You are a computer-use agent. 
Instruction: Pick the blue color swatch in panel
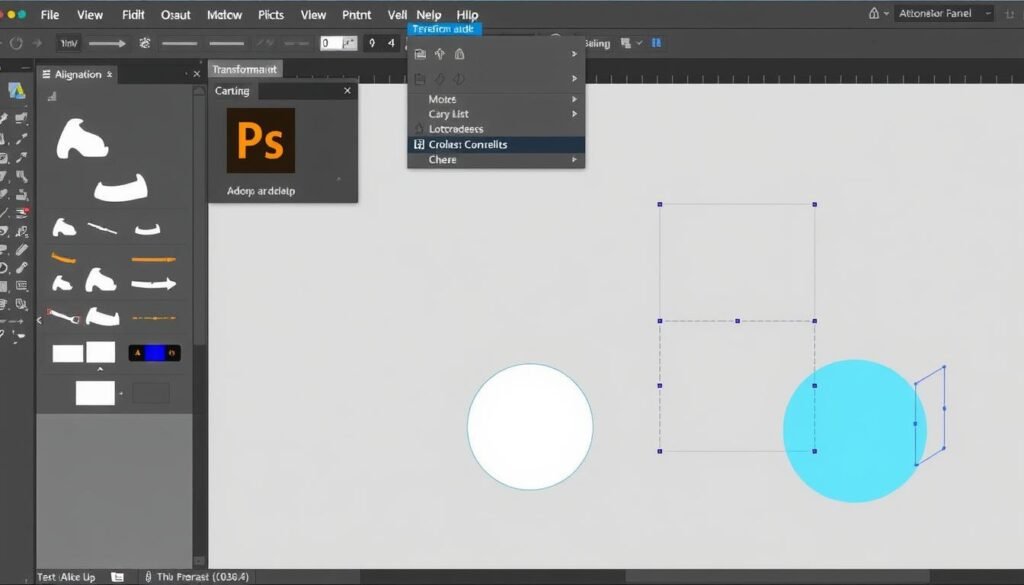coord(155,353)
